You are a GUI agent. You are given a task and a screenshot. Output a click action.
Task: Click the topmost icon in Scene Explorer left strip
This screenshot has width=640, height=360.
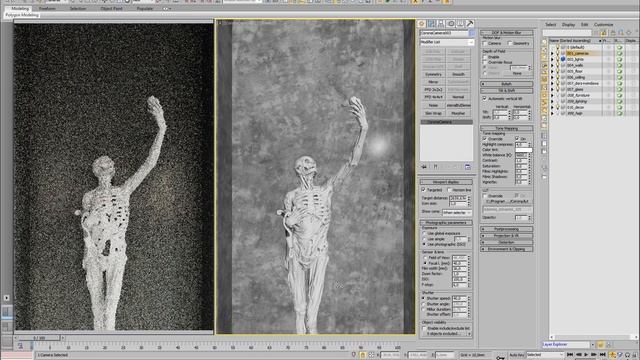pyautogui.click(x=544, y=42)
